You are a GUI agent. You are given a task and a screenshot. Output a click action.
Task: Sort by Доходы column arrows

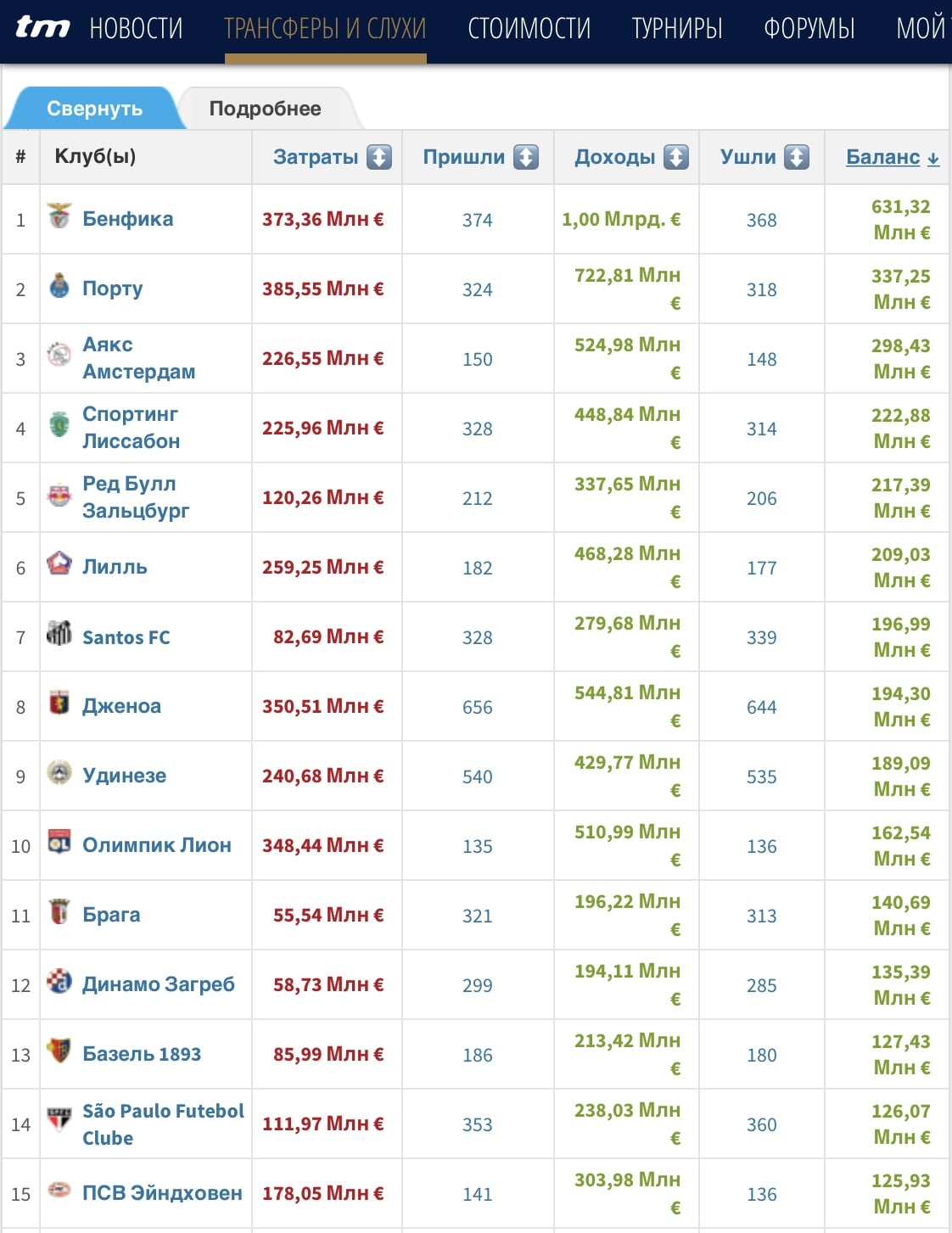tap(676, 157)
